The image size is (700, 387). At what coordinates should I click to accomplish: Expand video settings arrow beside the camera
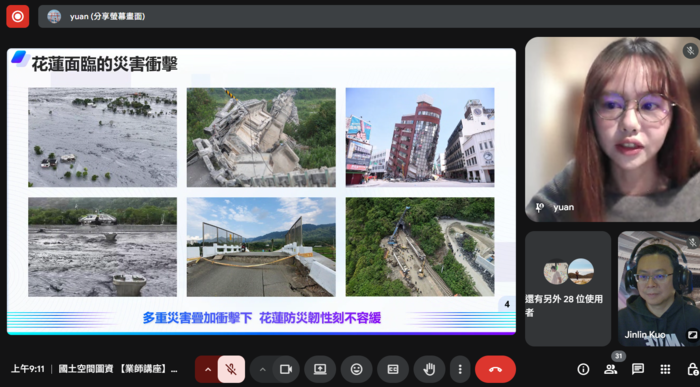262,369
